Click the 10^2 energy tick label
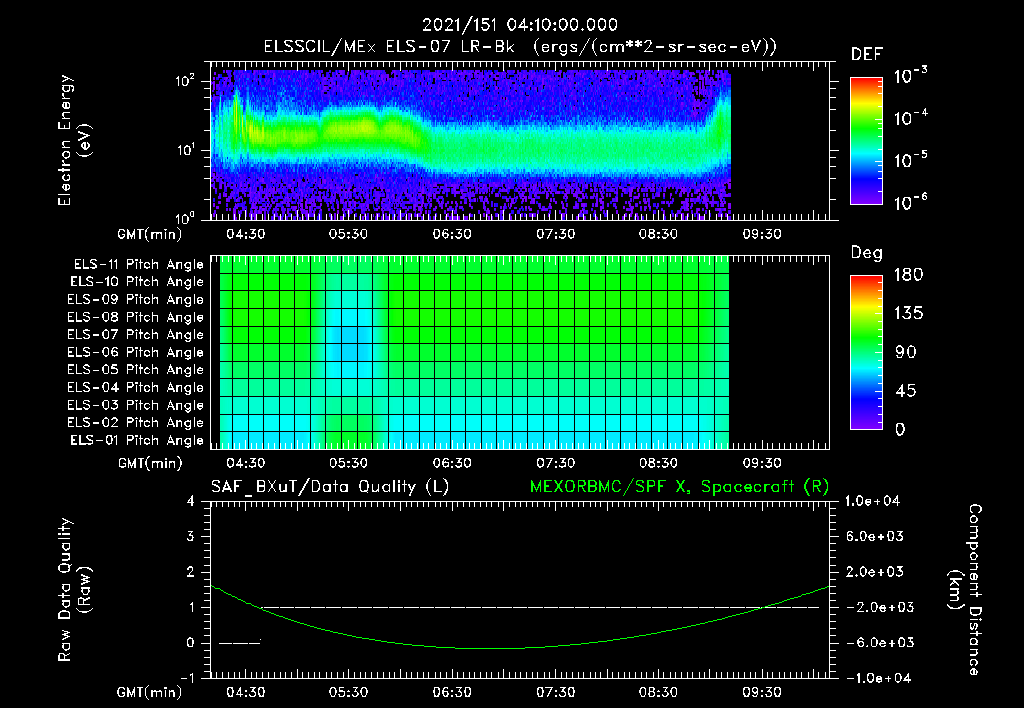Screen dimensions: 1024x708 point(185,82)
